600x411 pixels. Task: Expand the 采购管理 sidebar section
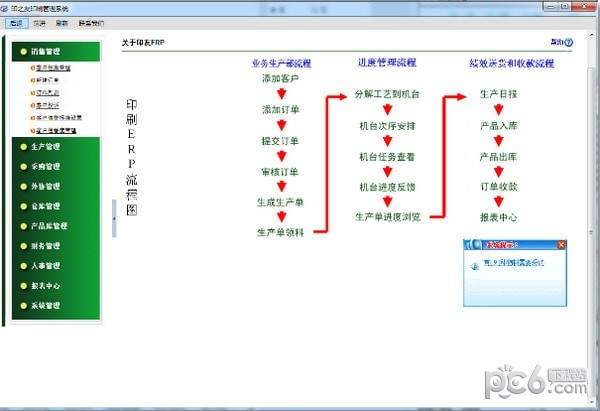(38, 167)
